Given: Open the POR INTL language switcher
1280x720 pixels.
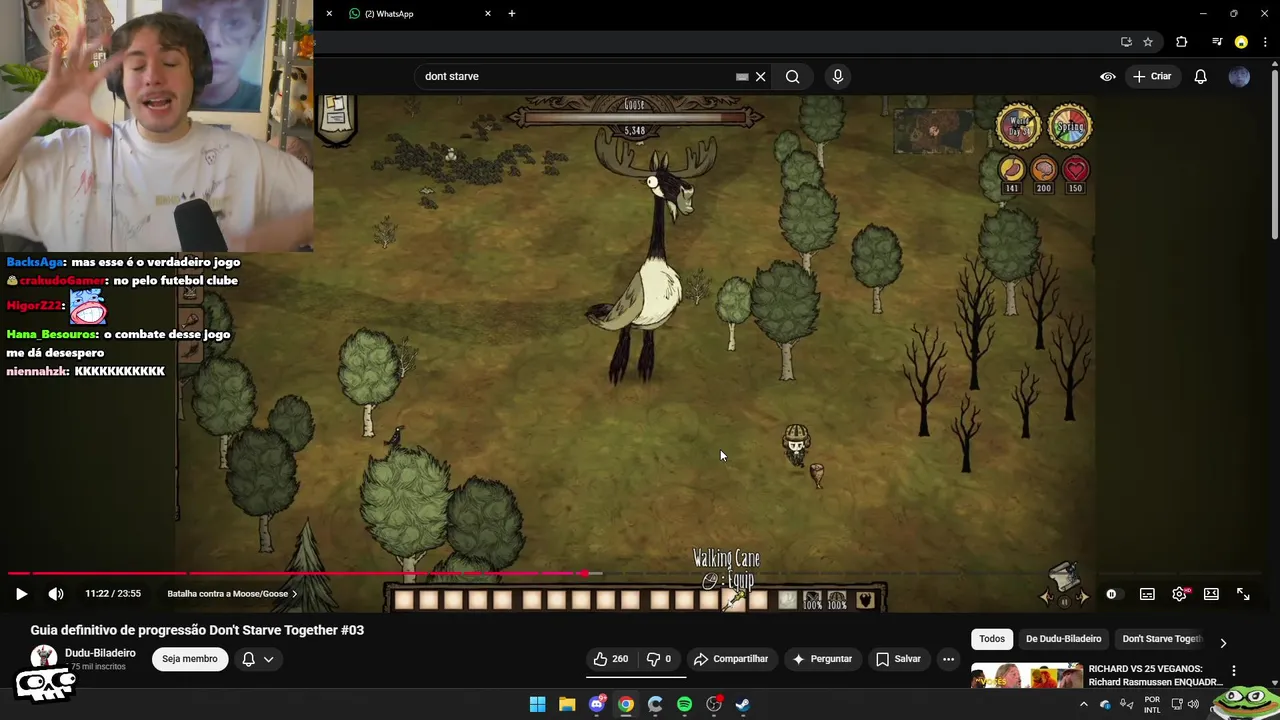Looking at the screenshot, I should tap(1152, 704).
